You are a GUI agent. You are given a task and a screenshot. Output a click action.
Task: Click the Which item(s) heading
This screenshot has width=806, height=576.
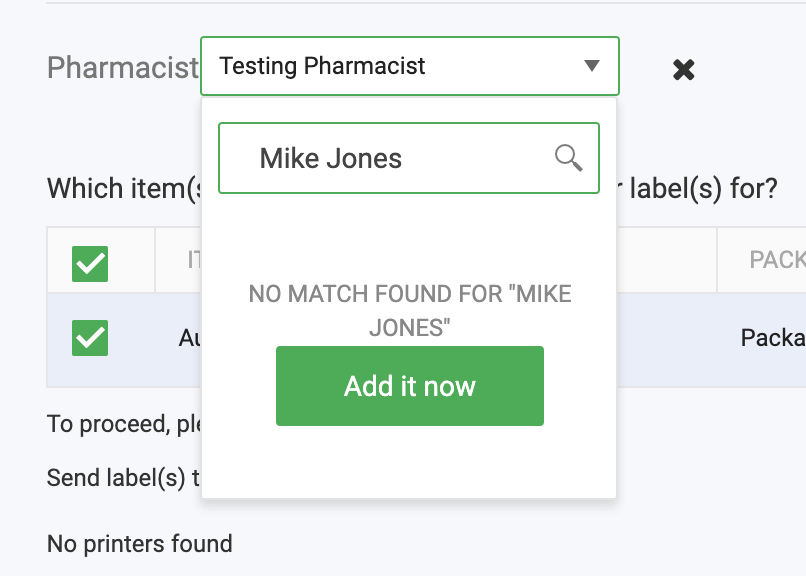124,188
